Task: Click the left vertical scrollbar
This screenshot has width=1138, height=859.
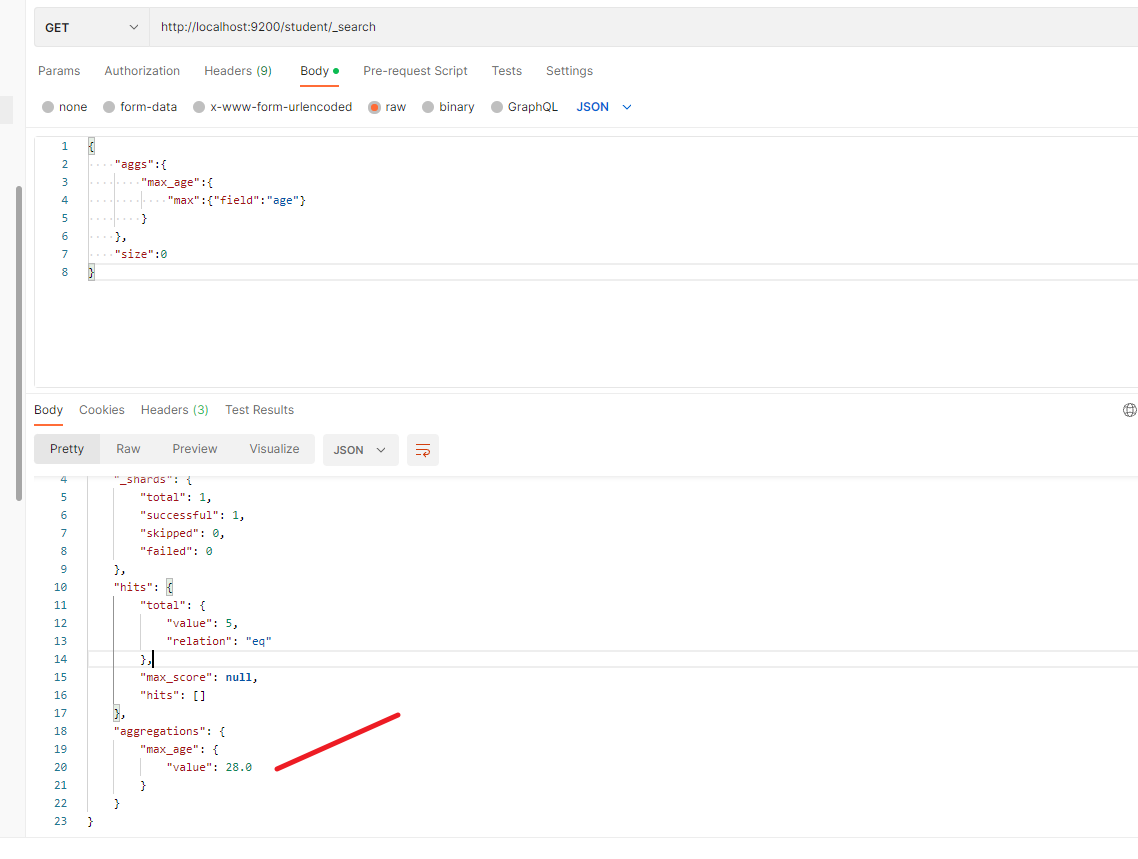Action: [x=19, y=343]
